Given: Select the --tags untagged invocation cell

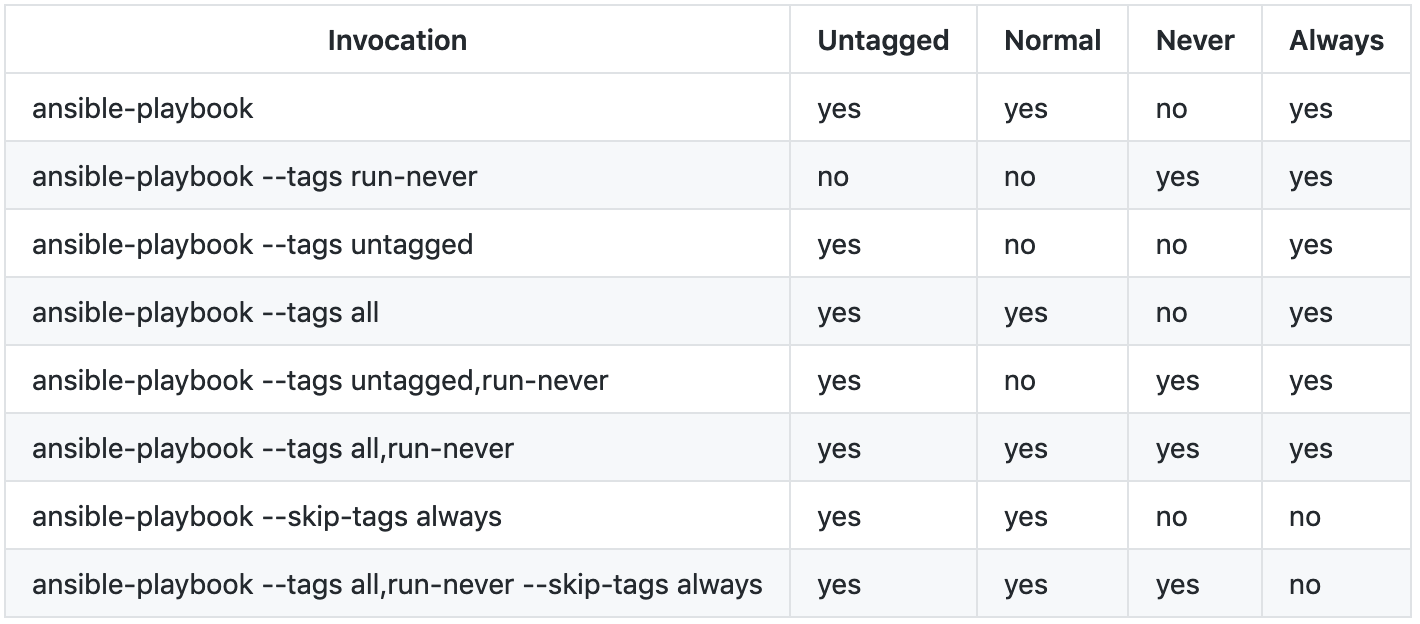Looking at the screenshot, I should pos(397,243).
